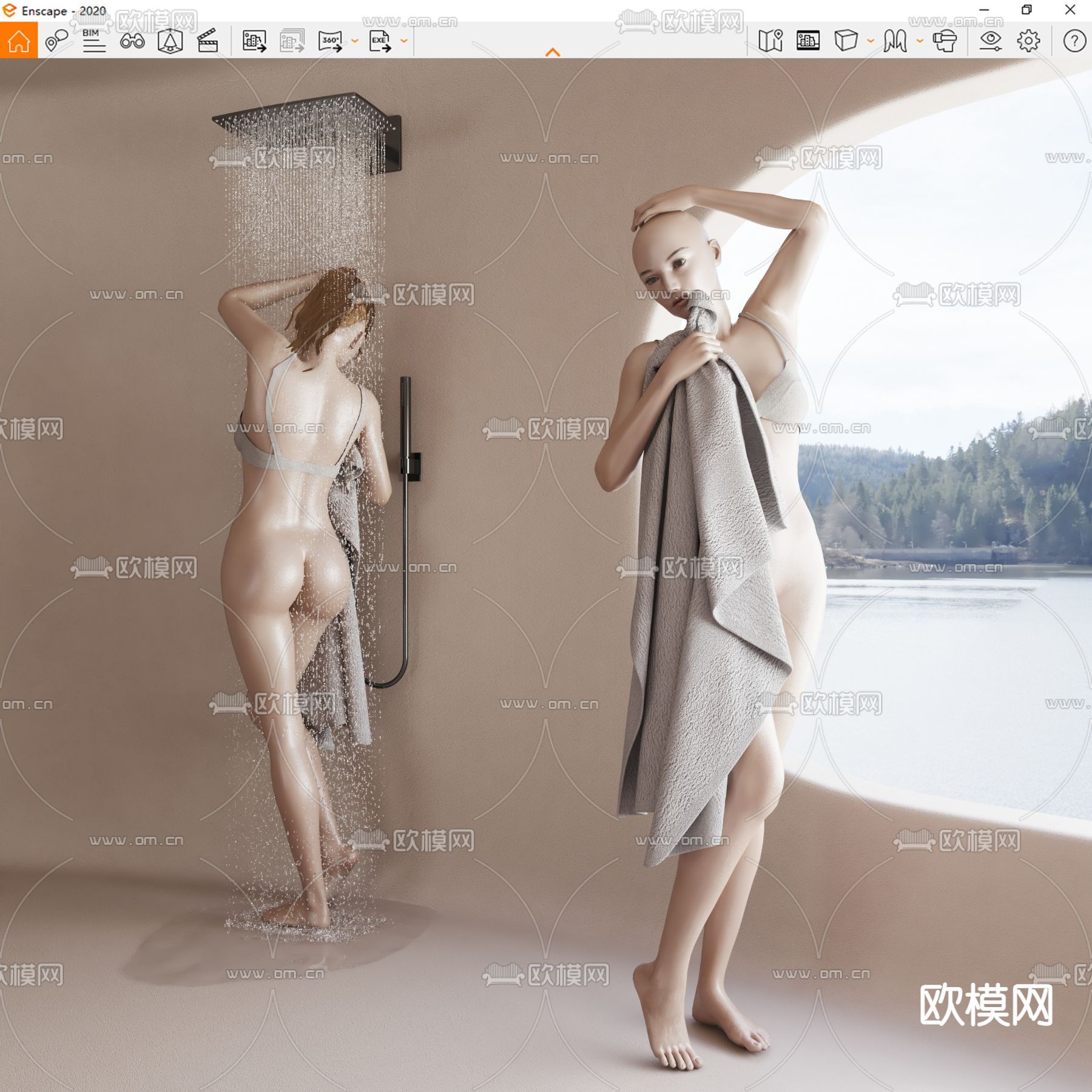1092x1092 pixels.
Task: Open Visual Settings via the eye icon
Action: pyautogui.click(x=991, y=41)
